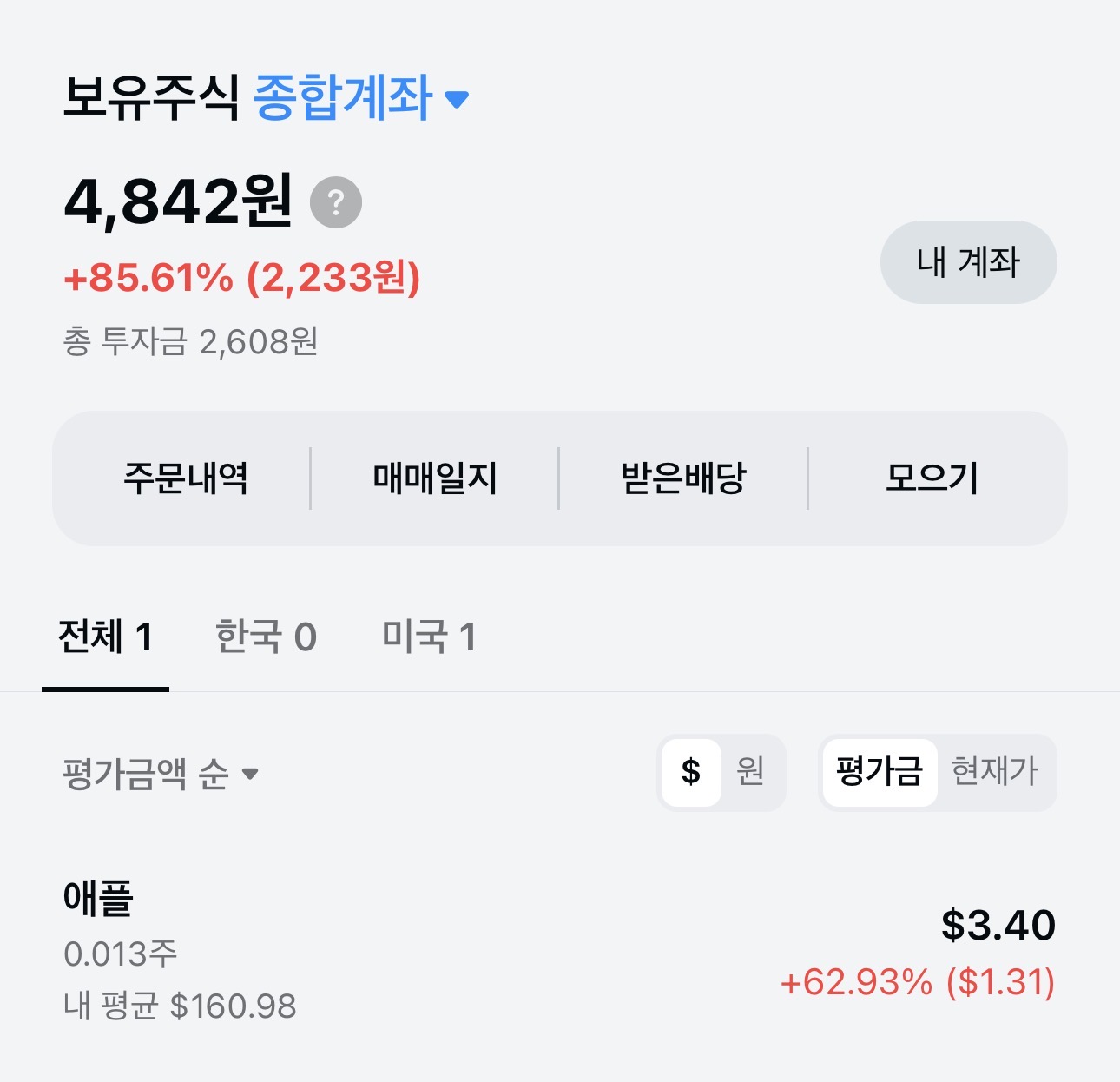
Task: Open the 매매일지 trading journal
Action: click(x=435, y=478)
